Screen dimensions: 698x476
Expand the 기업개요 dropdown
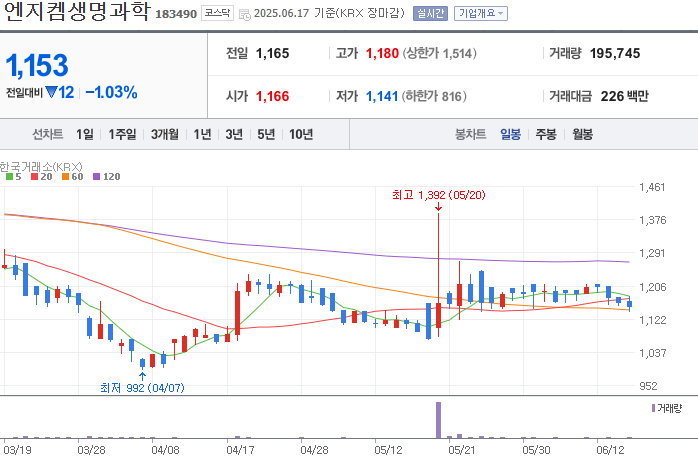pos(481,13)
